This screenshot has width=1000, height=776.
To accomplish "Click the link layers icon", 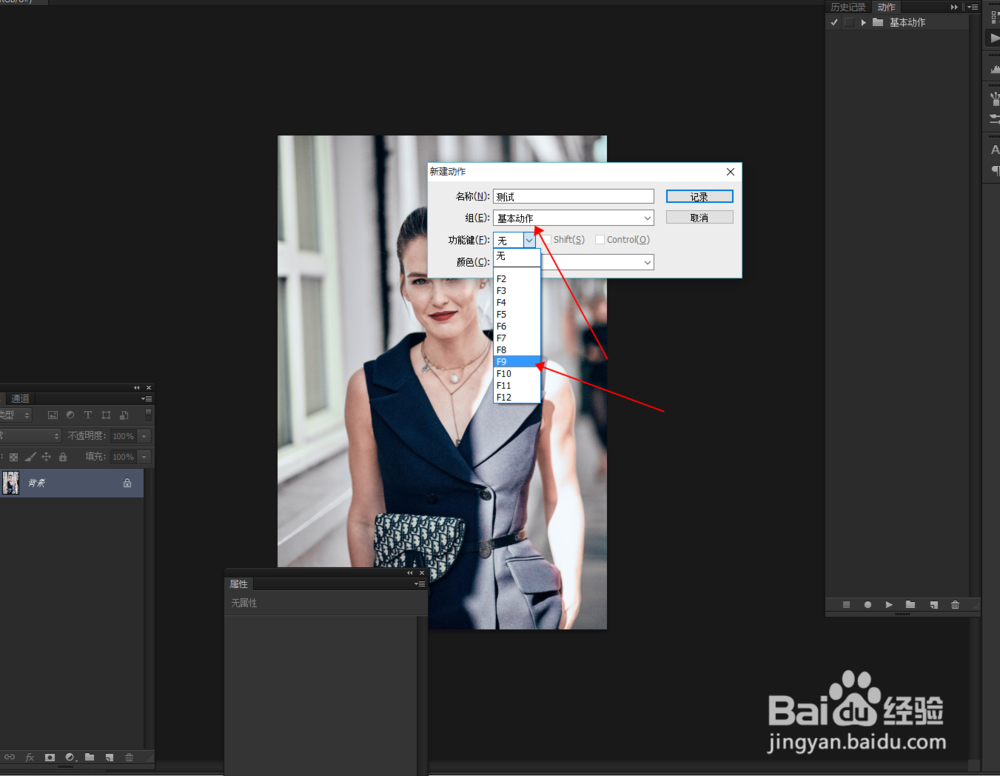I will click(9, 757).
